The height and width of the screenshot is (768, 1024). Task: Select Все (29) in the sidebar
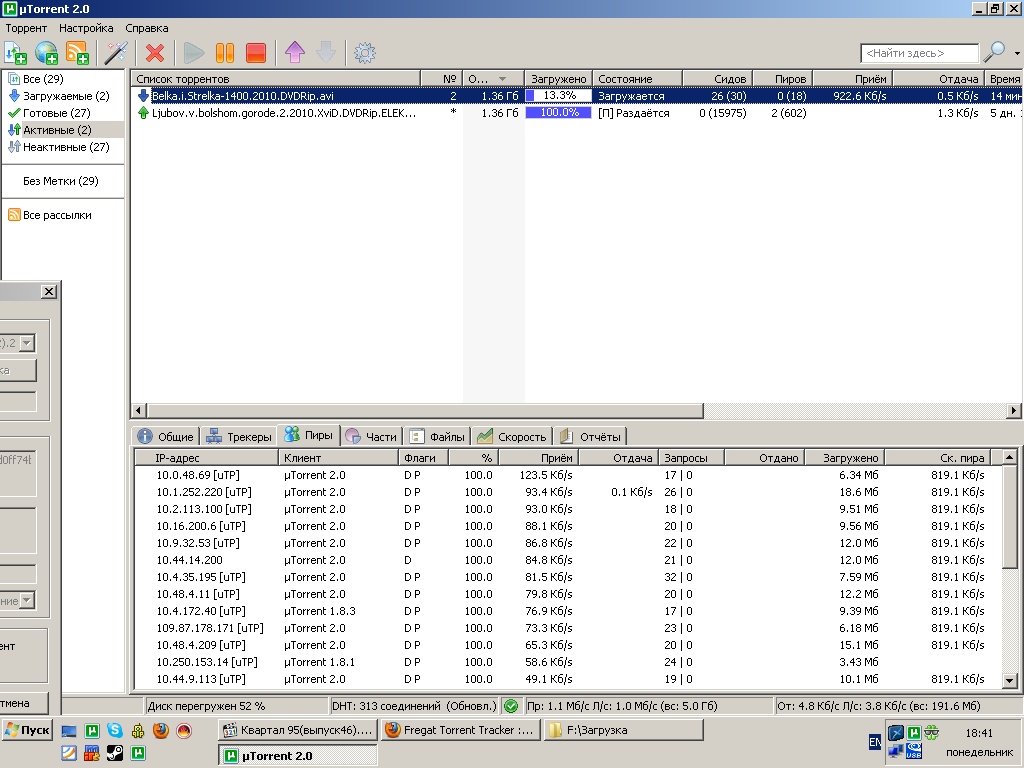coord(43,79)
